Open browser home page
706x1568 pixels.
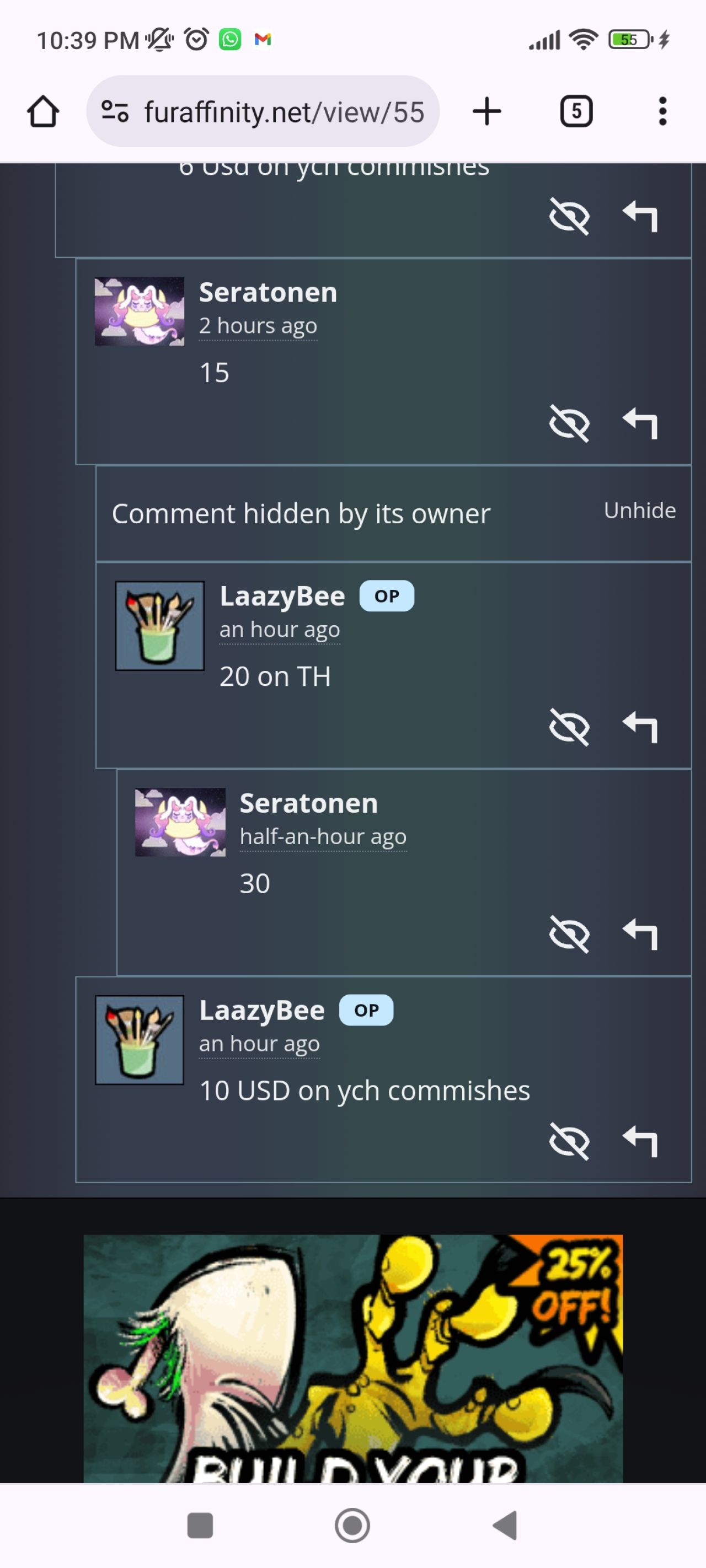[x=43, y=111]
